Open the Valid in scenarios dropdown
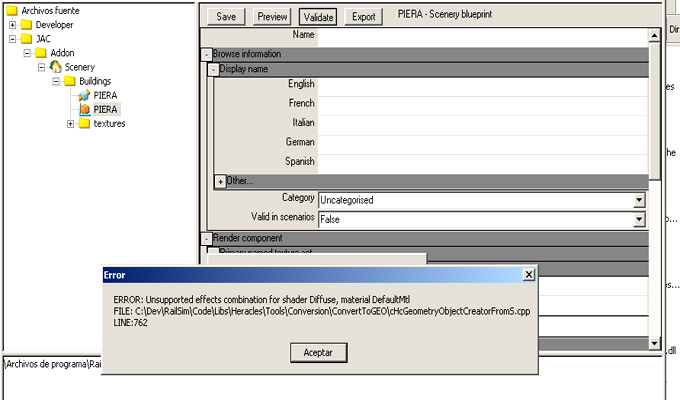The width and height of the screenshot is (680, 400). [x=639, y=217]
